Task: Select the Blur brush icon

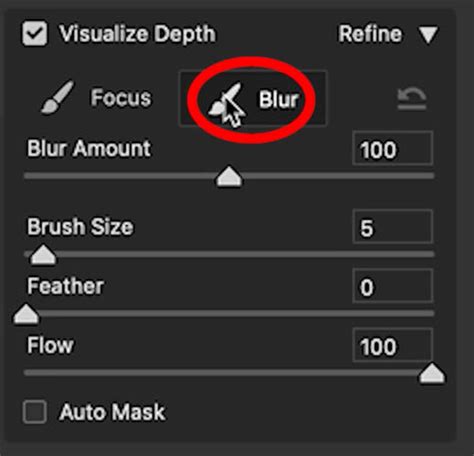Action: (224, 100)
